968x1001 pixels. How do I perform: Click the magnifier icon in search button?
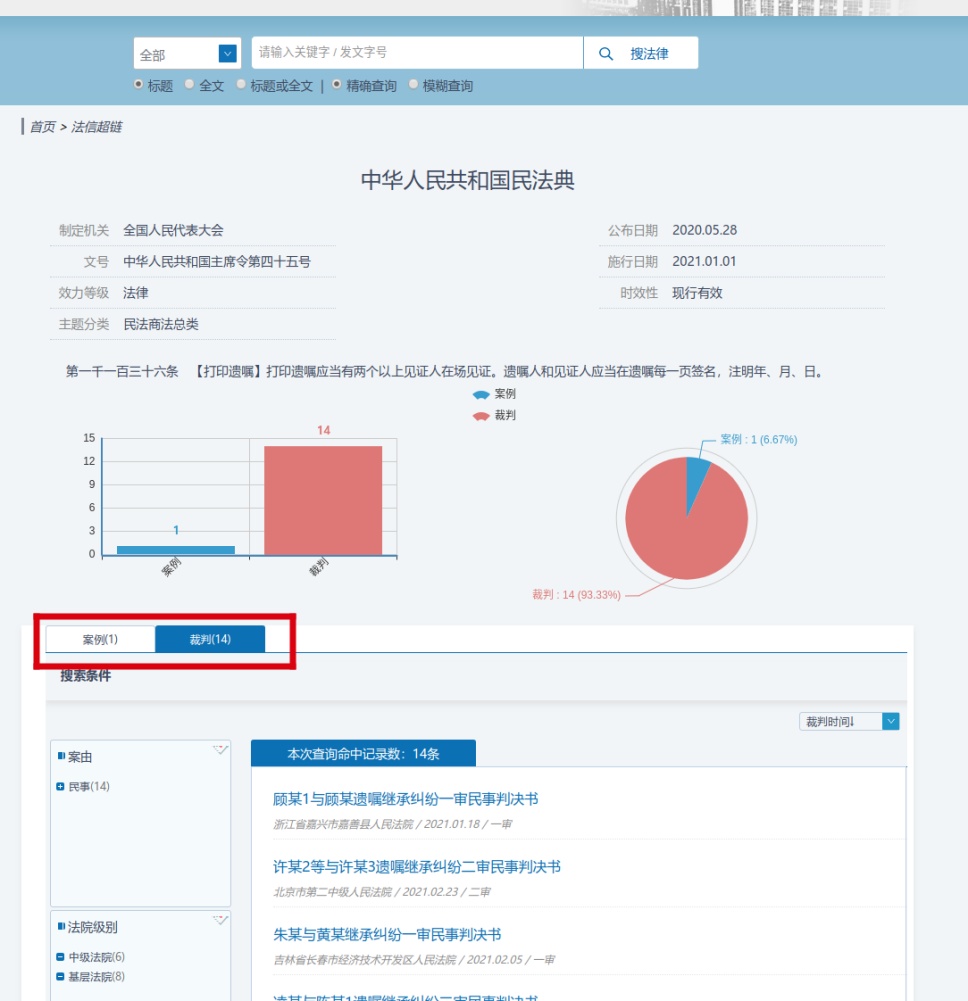point(606,54)
